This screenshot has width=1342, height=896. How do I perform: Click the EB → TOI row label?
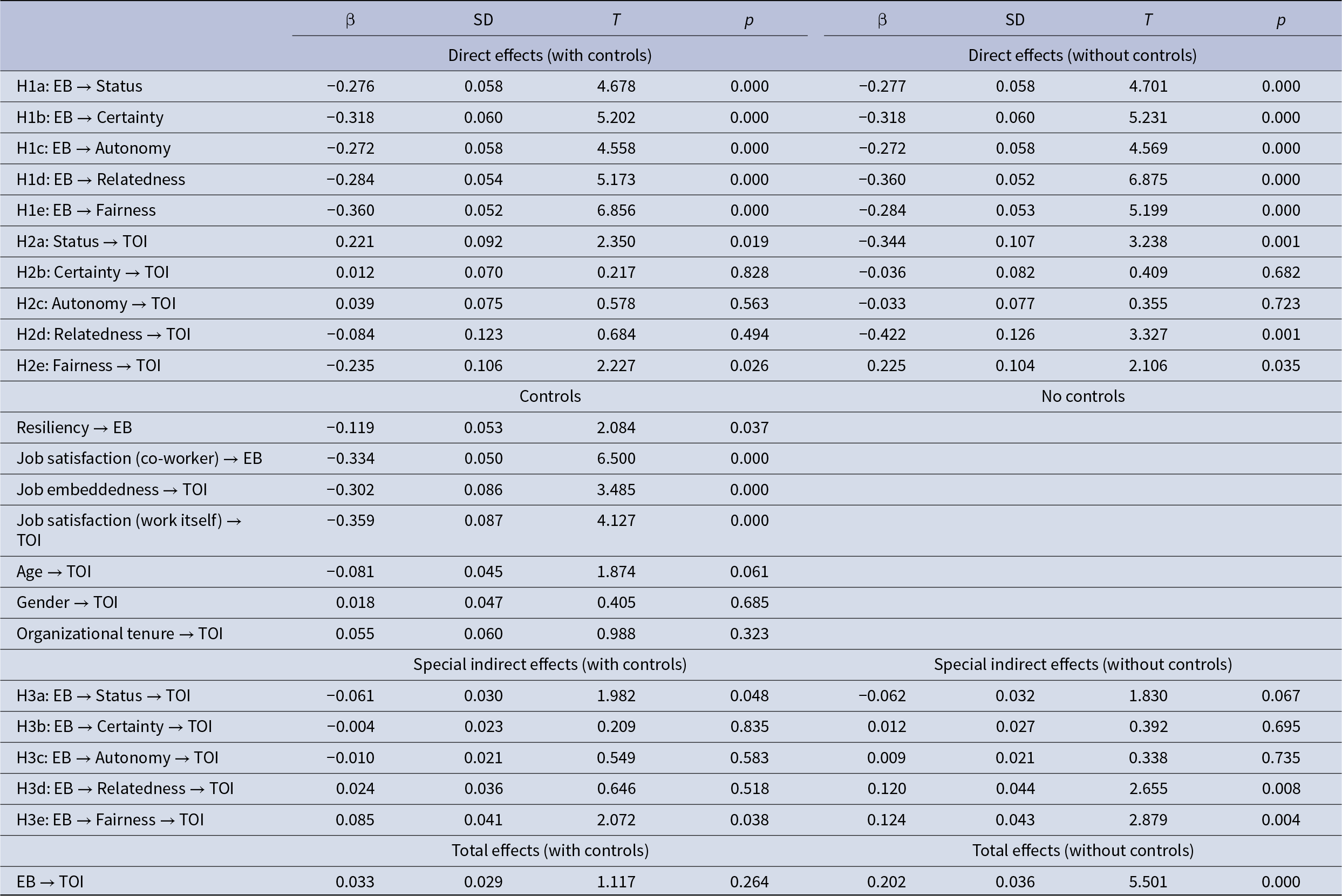tap(50, 881)
